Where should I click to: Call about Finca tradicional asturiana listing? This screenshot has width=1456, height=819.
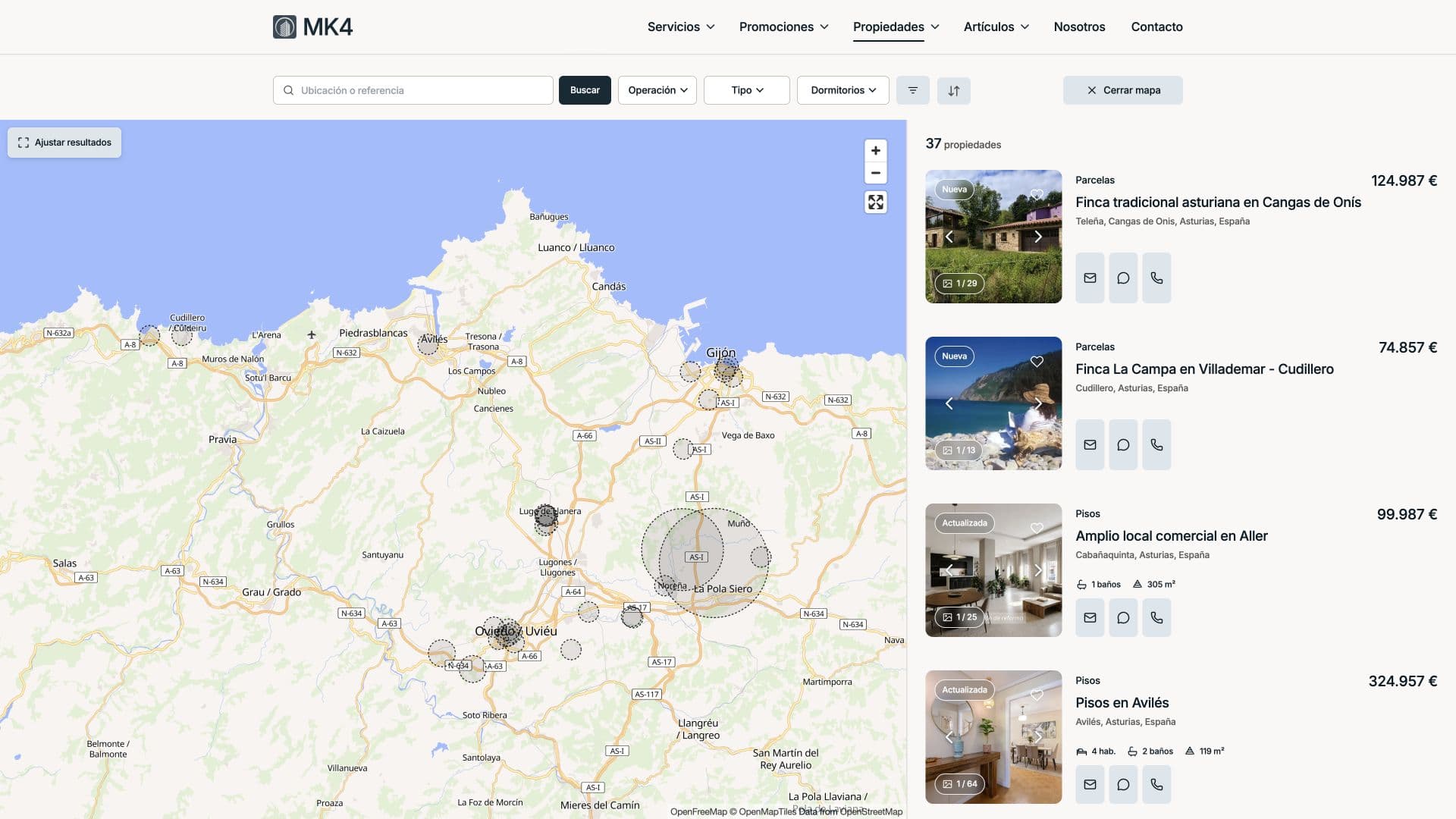[1156, 278]
